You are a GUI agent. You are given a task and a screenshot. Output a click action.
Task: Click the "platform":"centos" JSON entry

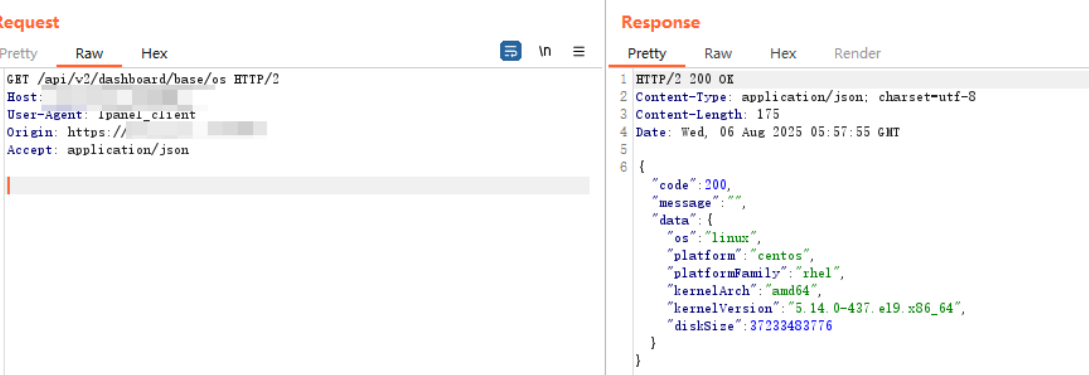(740, 256)
